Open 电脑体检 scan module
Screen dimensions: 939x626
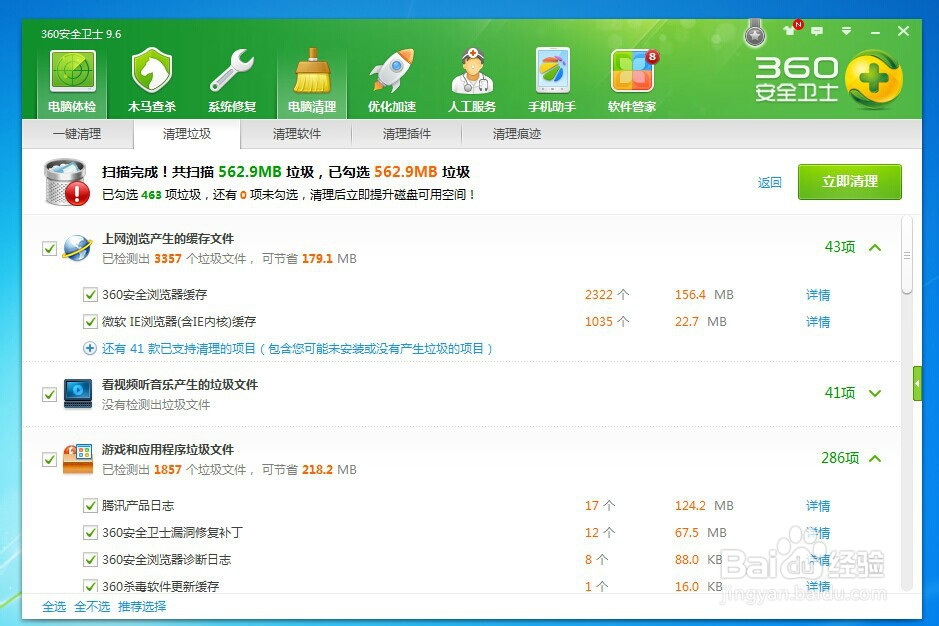click(72, 81)
